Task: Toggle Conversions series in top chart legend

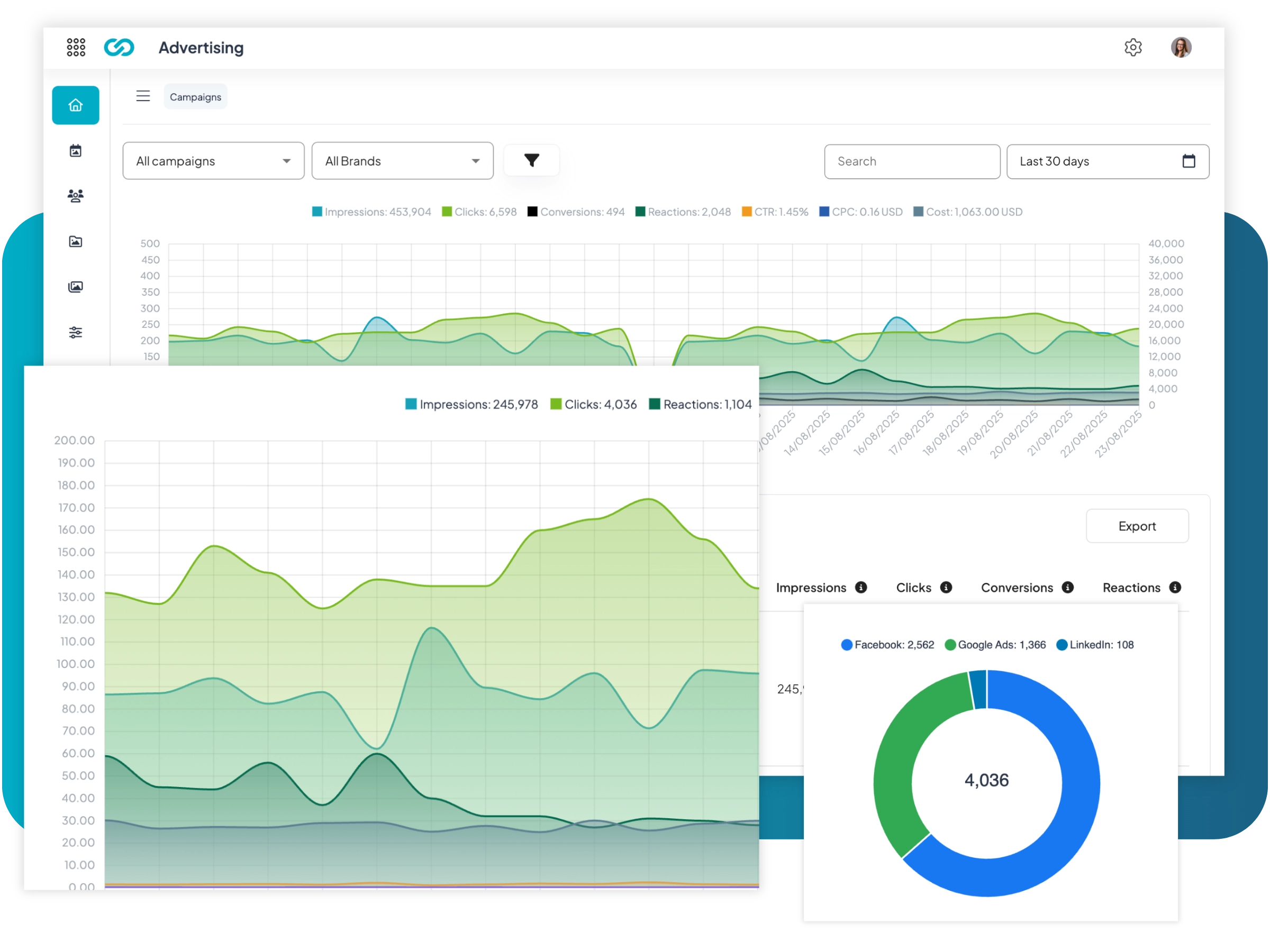Action: tap(576, 212)
